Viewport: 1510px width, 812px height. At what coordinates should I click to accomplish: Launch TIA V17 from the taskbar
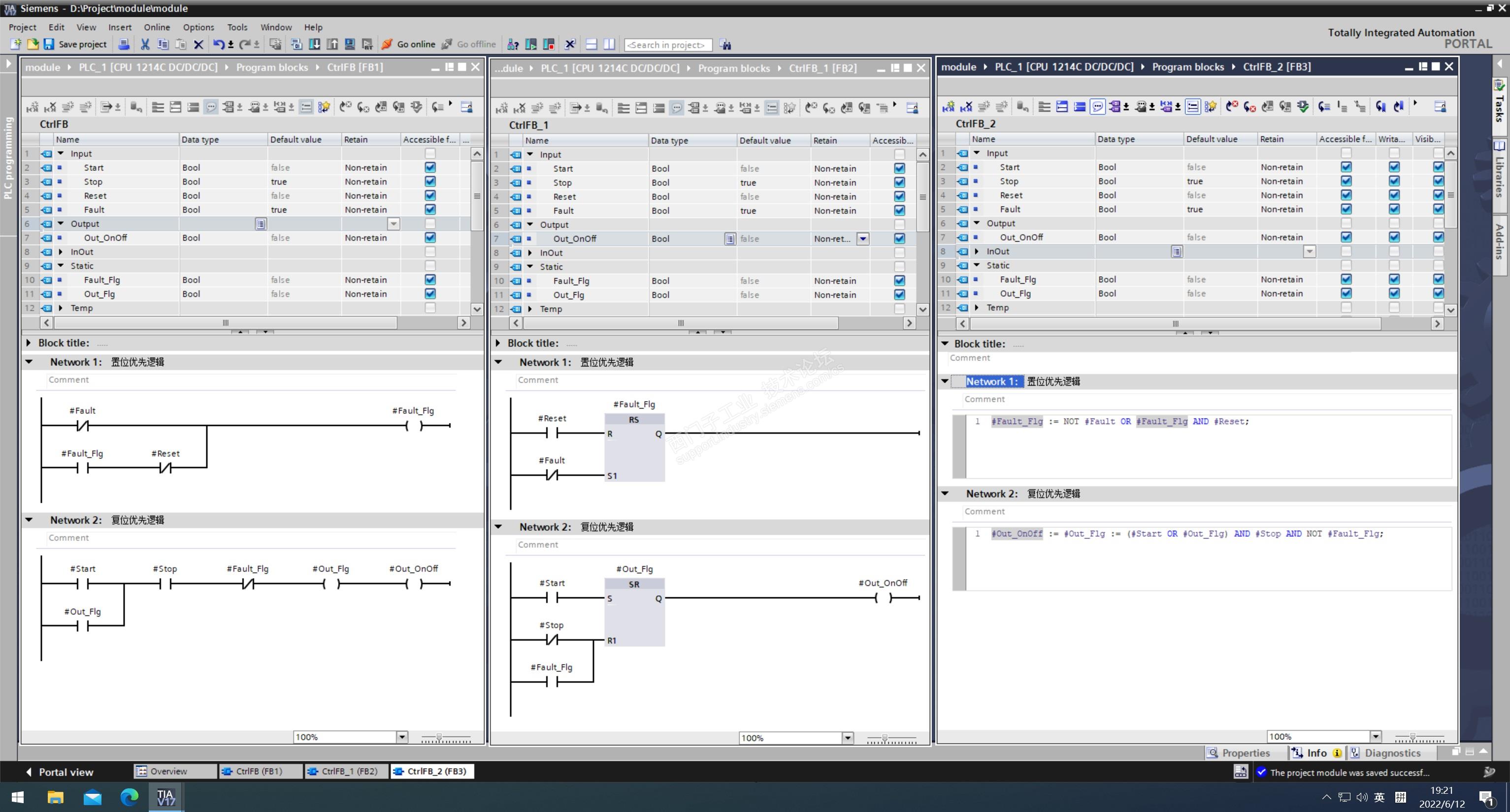166,797
